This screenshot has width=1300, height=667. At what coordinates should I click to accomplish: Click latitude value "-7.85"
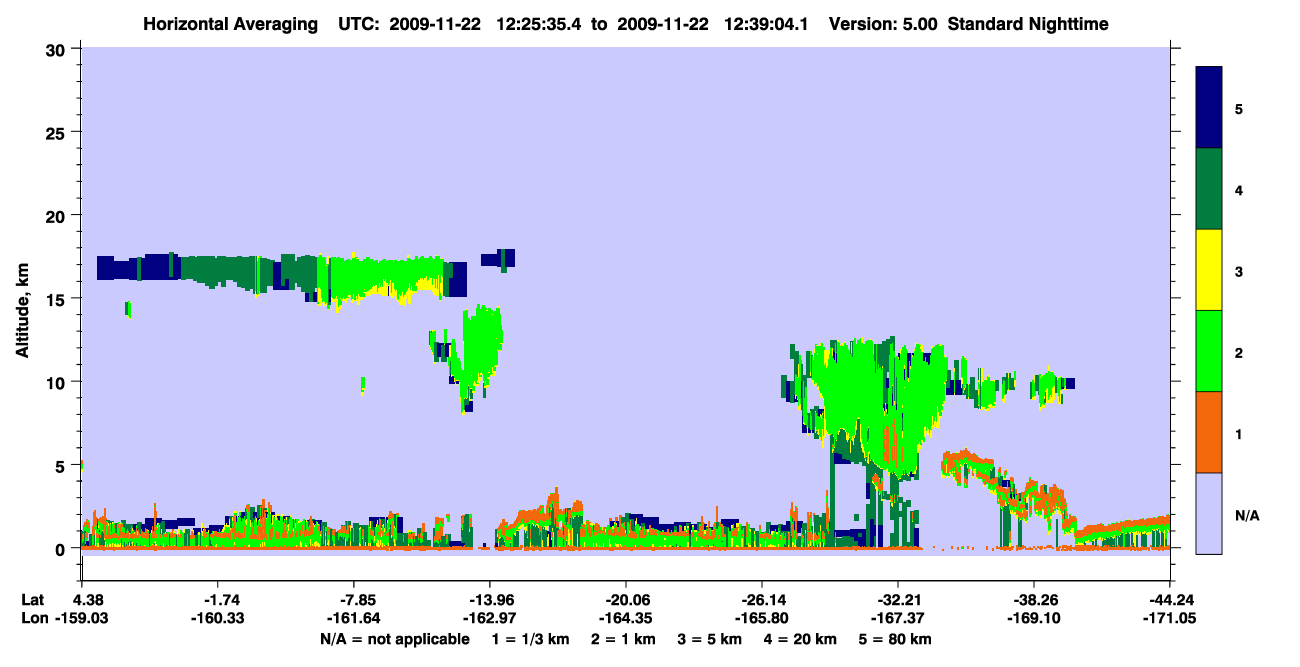pyautogui.click(x=354, y=600)
